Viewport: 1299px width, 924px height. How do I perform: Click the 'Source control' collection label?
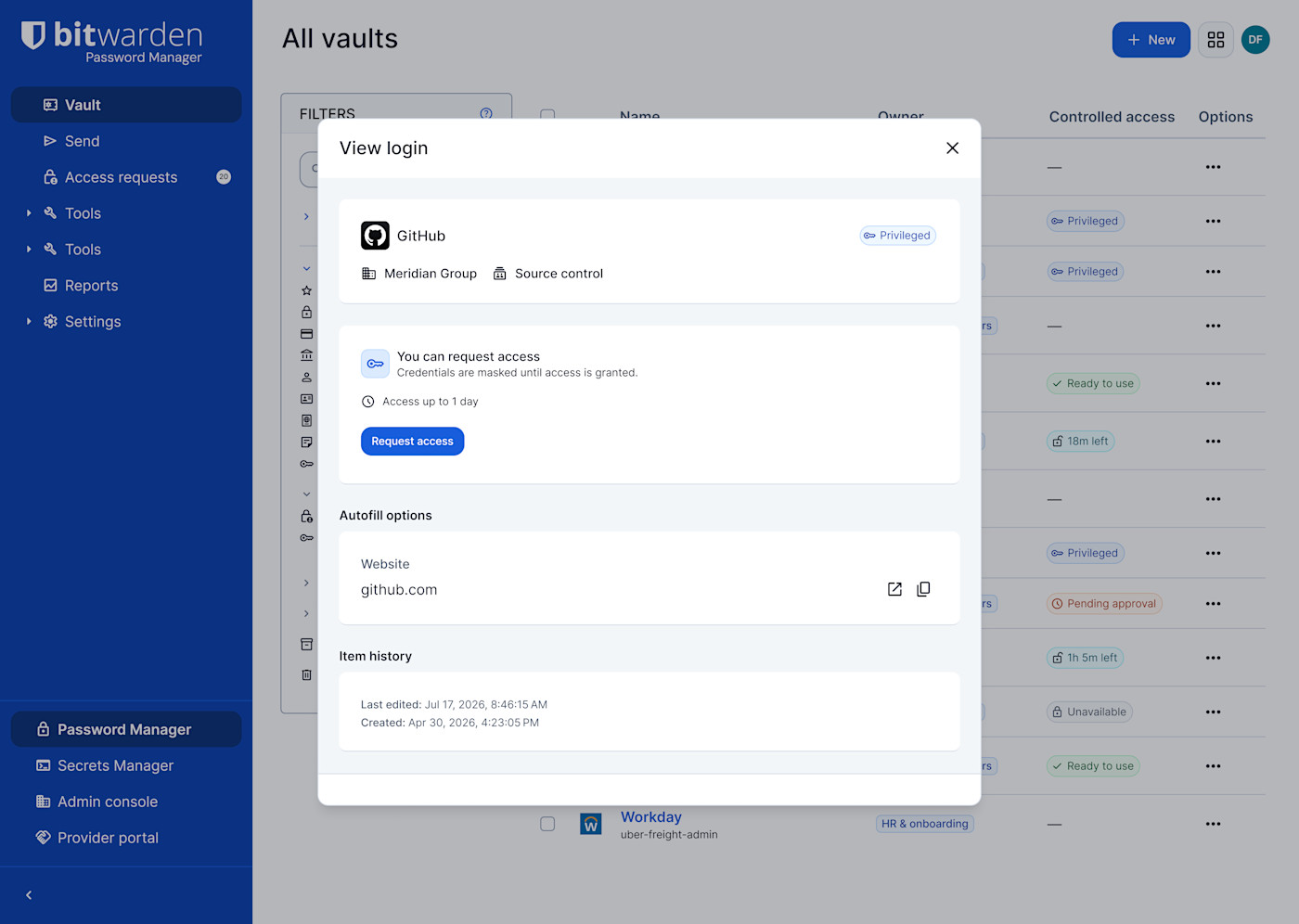559,274
